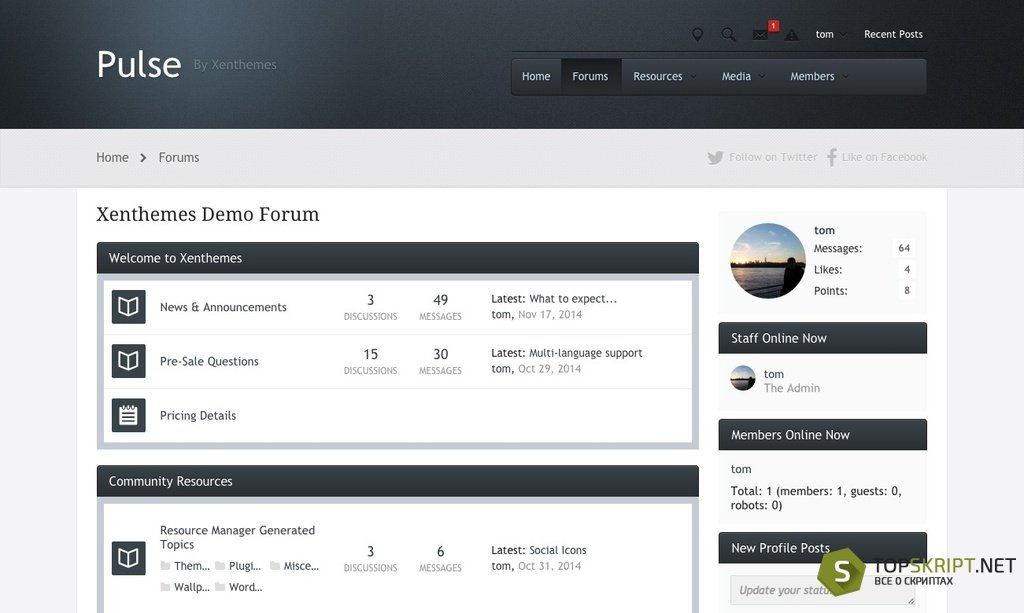Open the Plugi... subforum folder icon
This screenshot has width=1024, height=613.
click(x=220, y=566)
